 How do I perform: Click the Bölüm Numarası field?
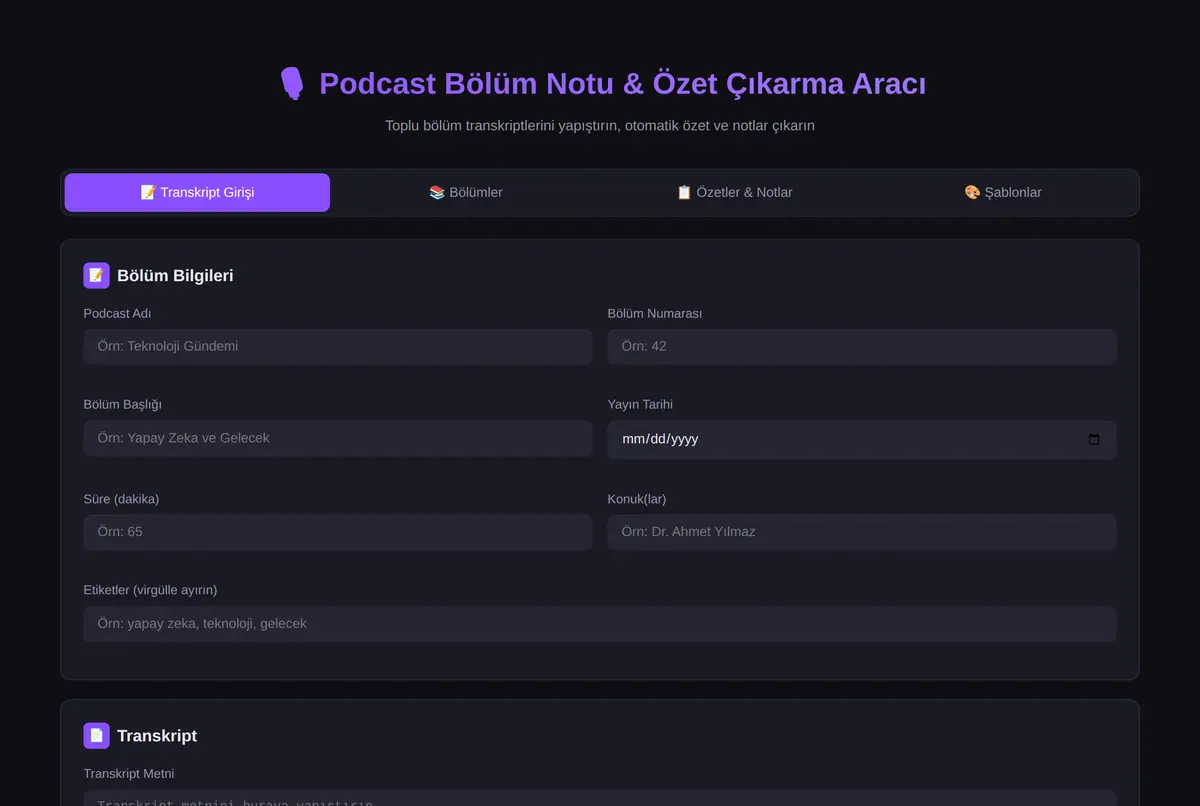pyautogui.click(x=862, y=346)
